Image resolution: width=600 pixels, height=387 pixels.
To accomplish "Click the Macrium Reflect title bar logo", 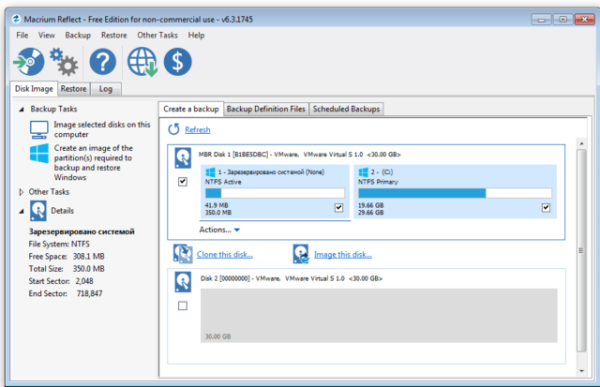I will pyautogui.click(x=16, y=19).
